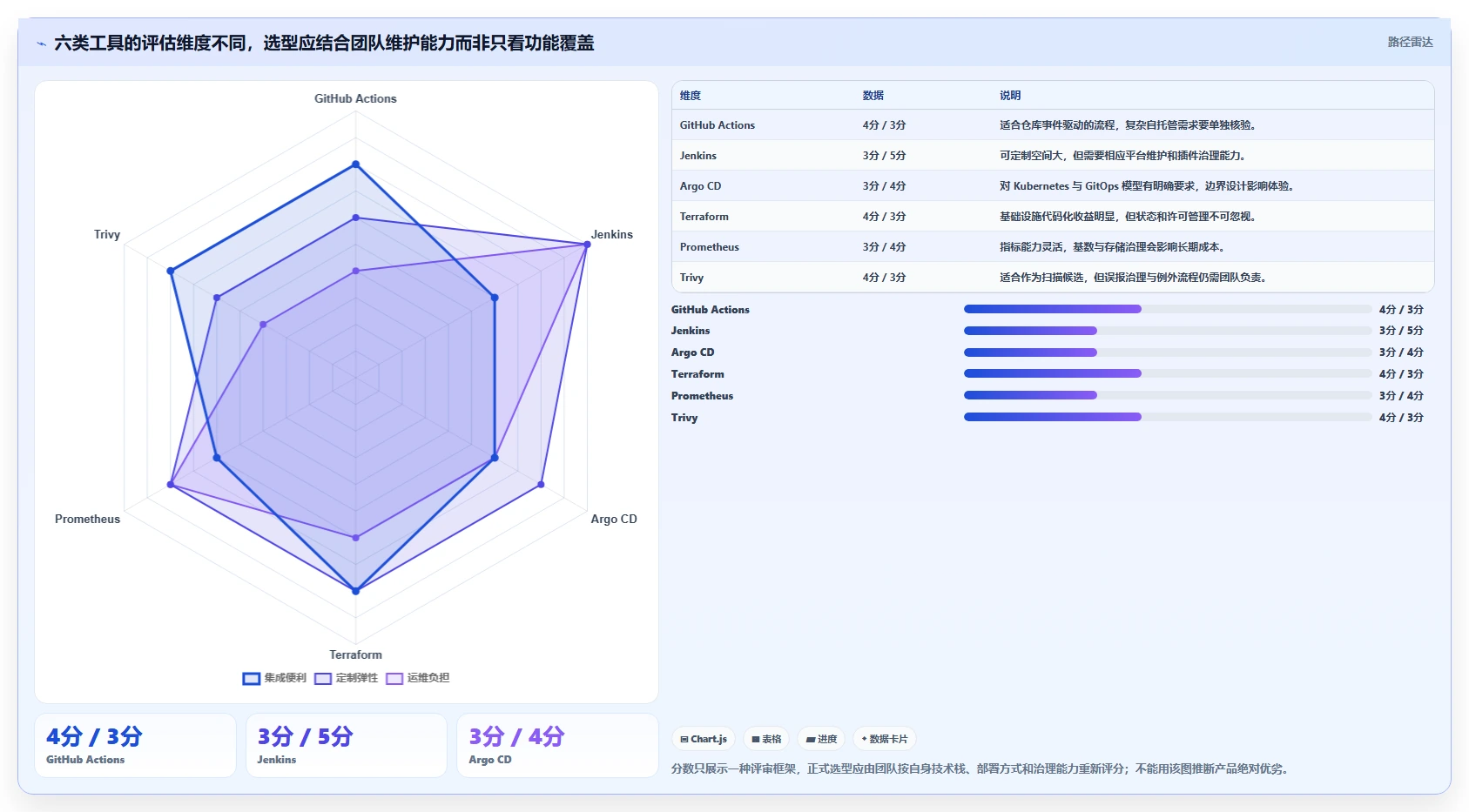Click the 3分 / 5分 value beside Jenkins progress bar
This screenshot has height=812, width=1469.
1401,331
